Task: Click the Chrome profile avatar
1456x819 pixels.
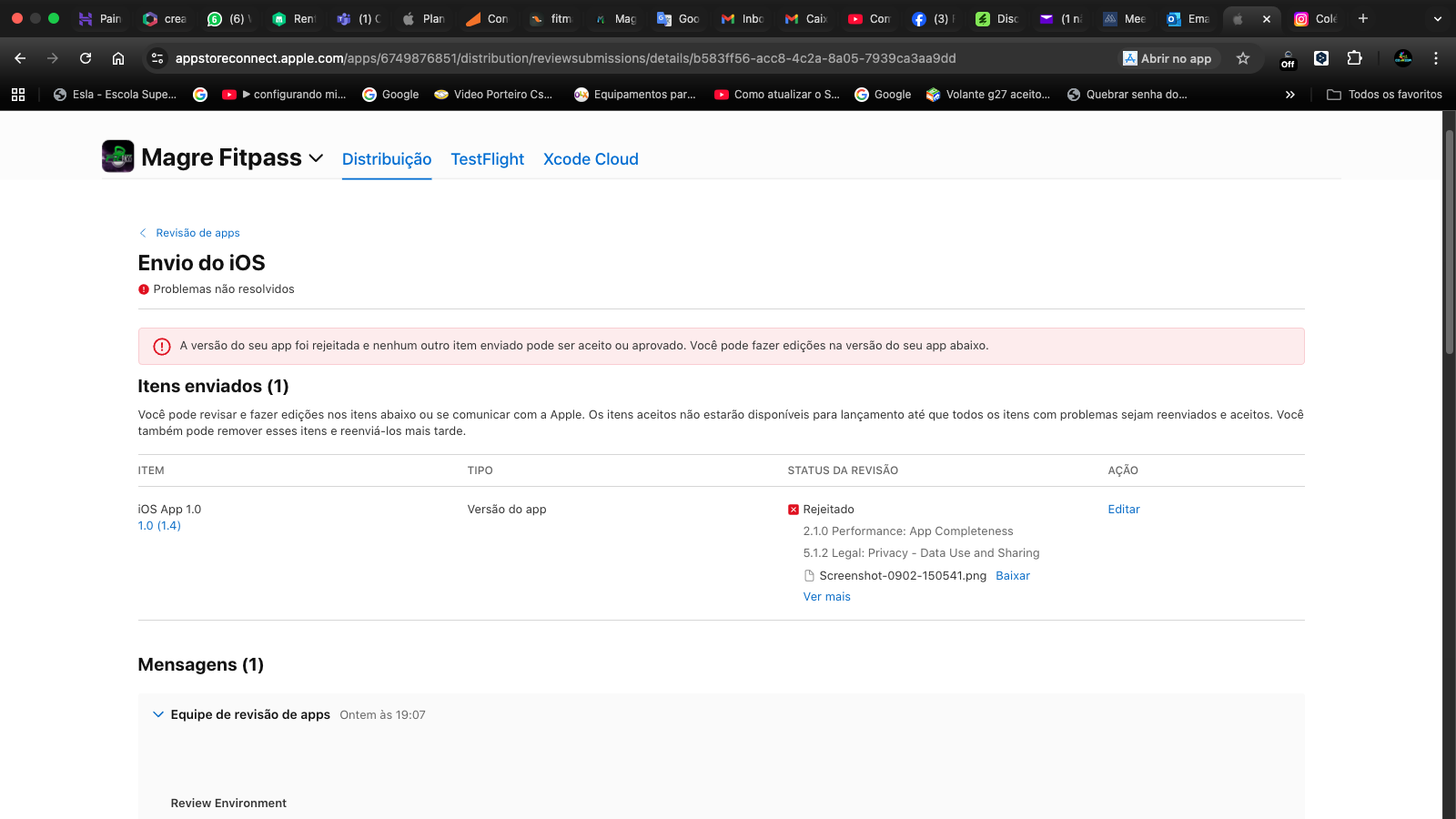Action: coord(1403,58)
